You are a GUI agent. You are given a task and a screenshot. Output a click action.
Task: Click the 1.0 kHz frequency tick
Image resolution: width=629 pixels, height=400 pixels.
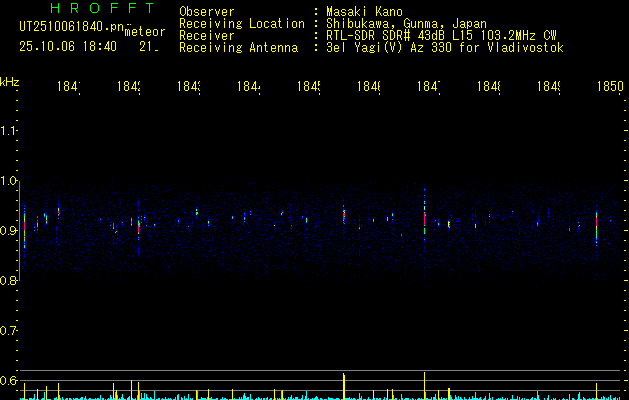coord(9,180)
